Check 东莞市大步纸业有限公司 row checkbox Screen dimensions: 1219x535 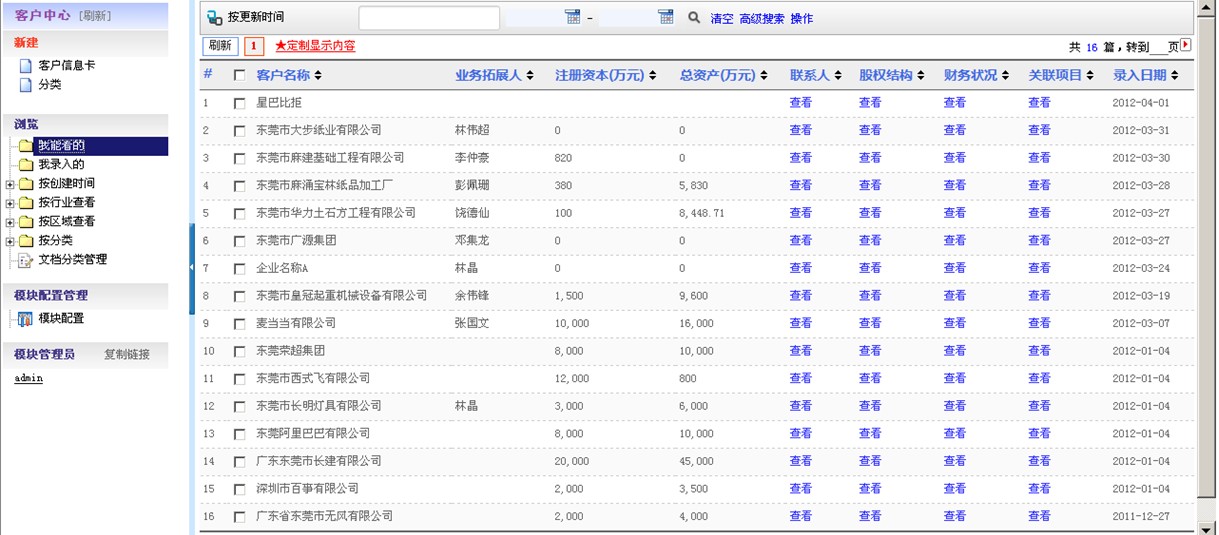pyautogui.click(x=239, y=131)
